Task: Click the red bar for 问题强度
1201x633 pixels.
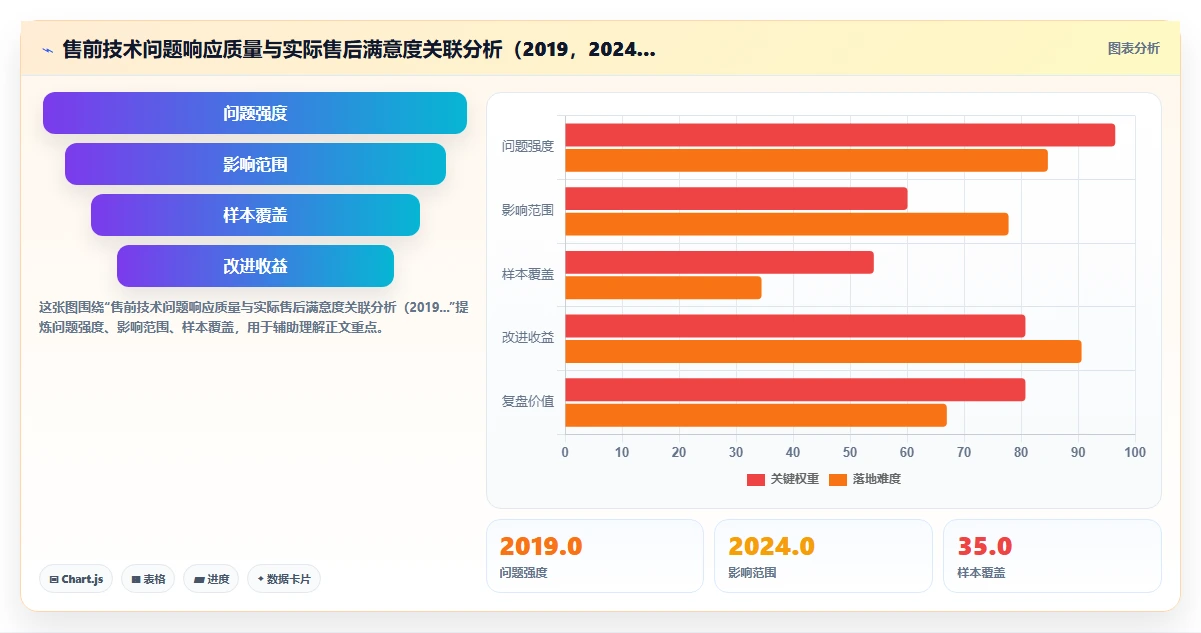Action: pyautogui.click(x=840, y=135)
